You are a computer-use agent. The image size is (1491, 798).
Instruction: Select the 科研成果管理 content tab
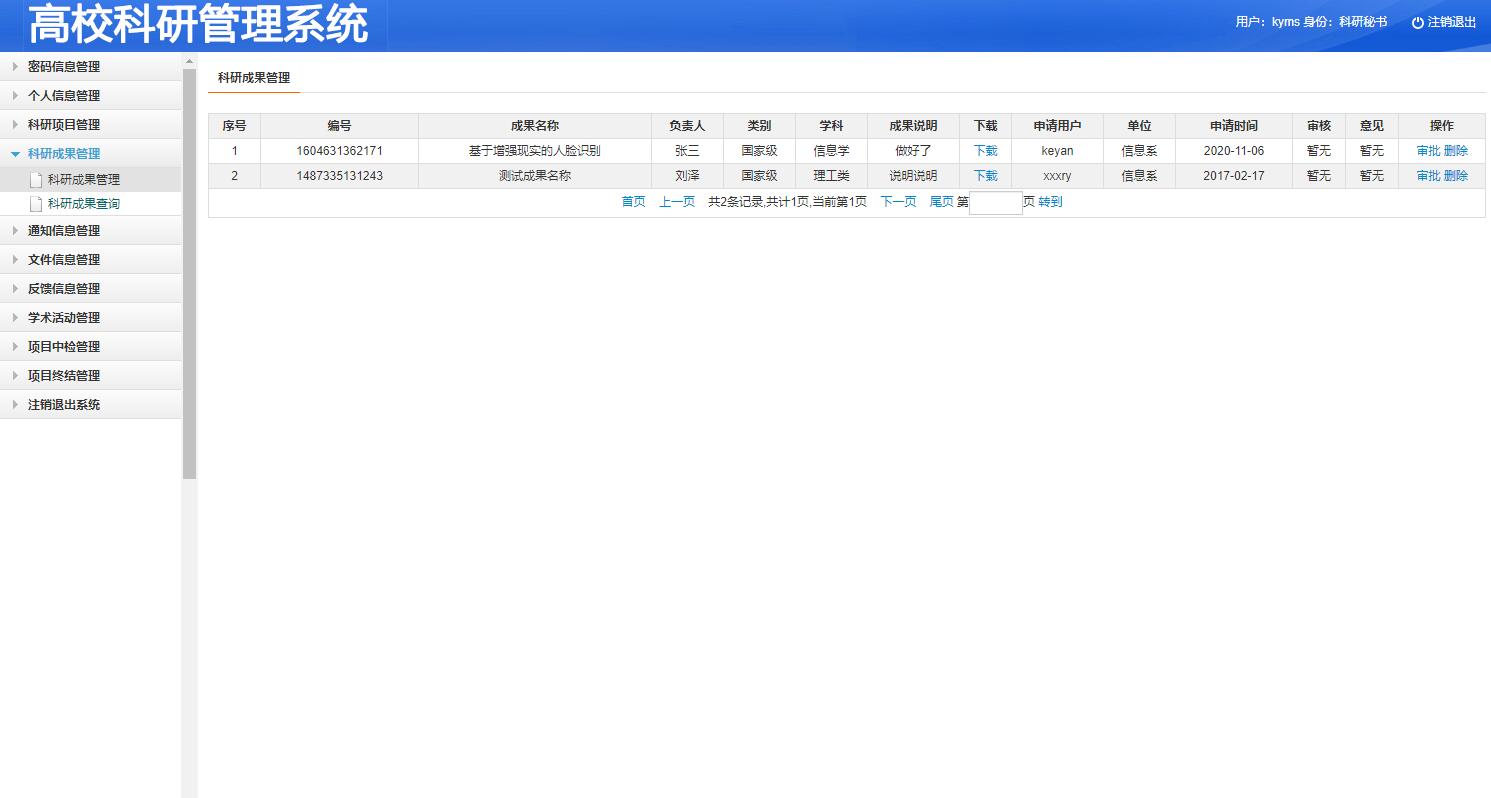254,78
